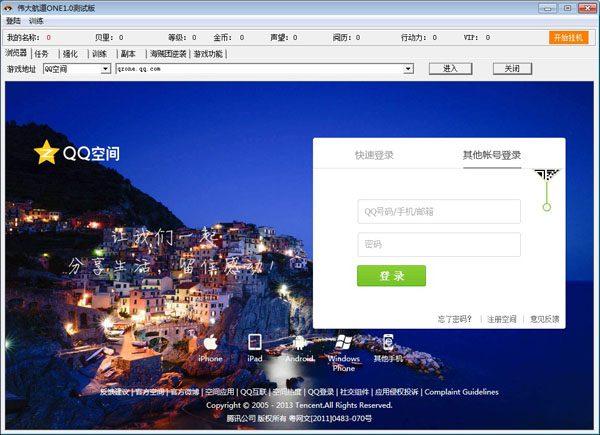Click the 关闭 button next to 进入
The width and height of the screenshot is (600, 435).
[512, 68]
